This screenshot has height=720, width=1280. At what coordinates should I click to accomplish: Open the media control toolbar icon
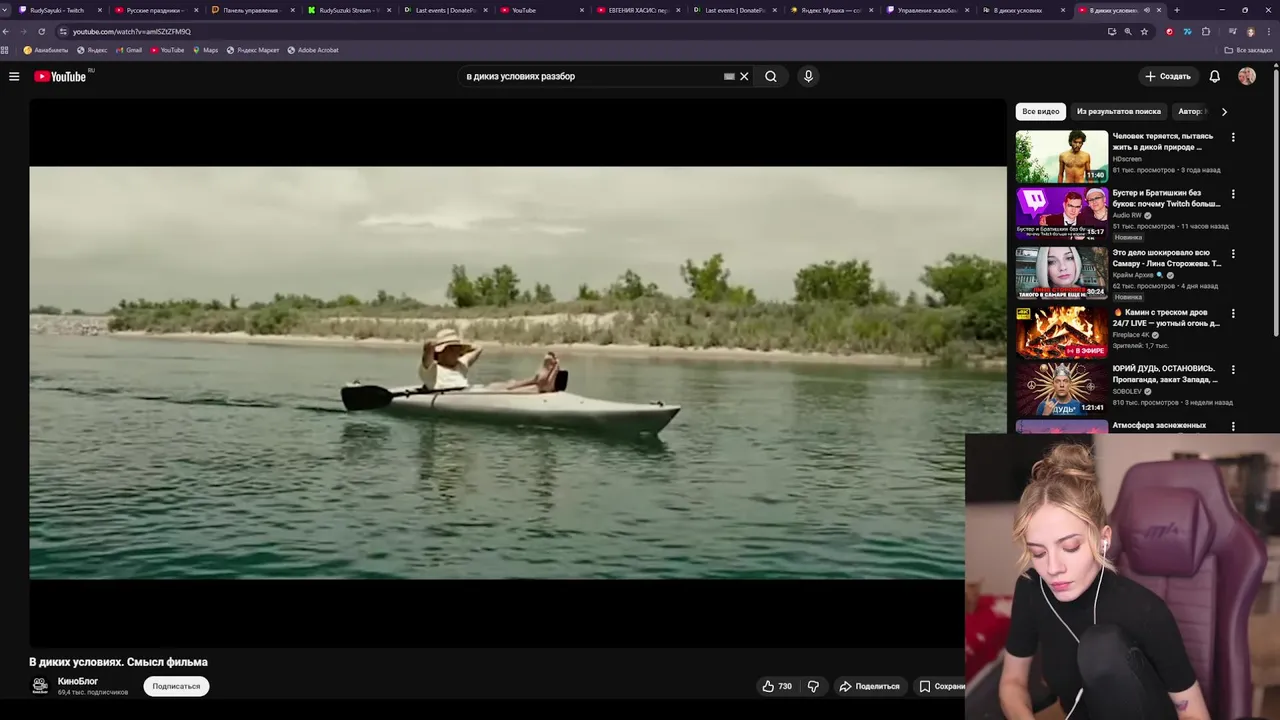coord(1231,31)
